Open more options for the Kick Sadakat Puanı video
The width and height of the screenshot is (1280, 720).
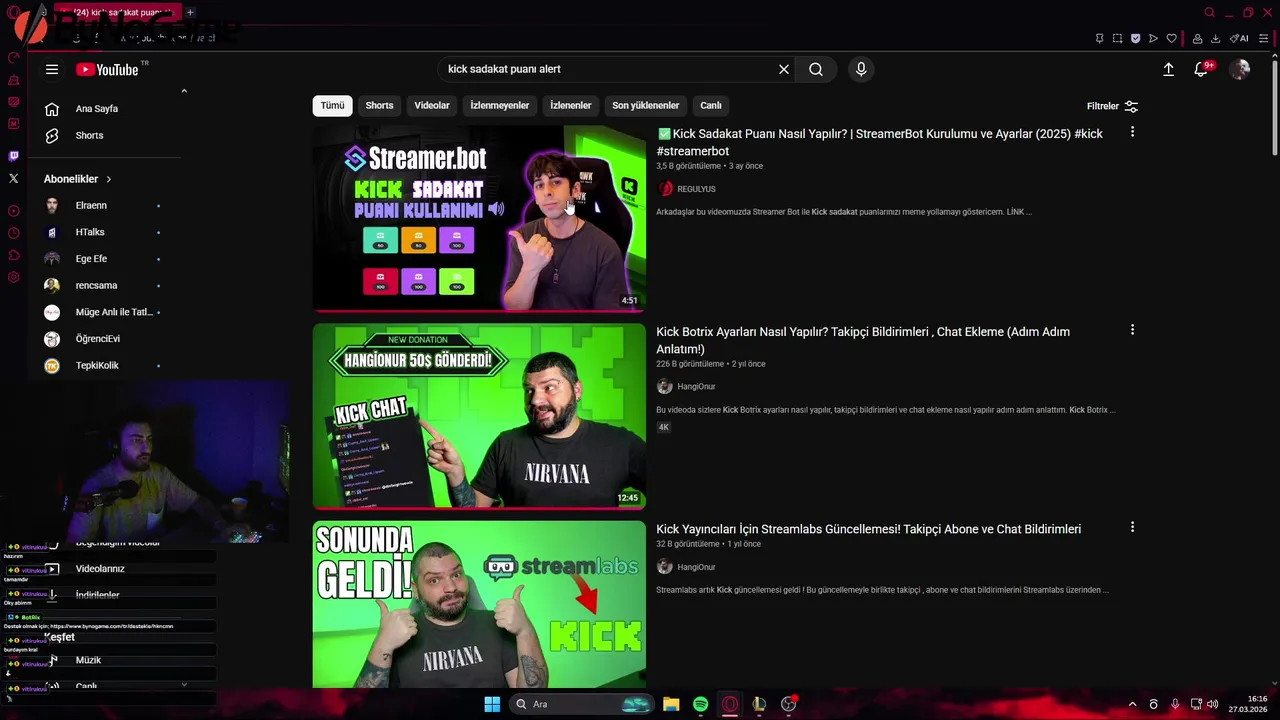pos(1132,132)
